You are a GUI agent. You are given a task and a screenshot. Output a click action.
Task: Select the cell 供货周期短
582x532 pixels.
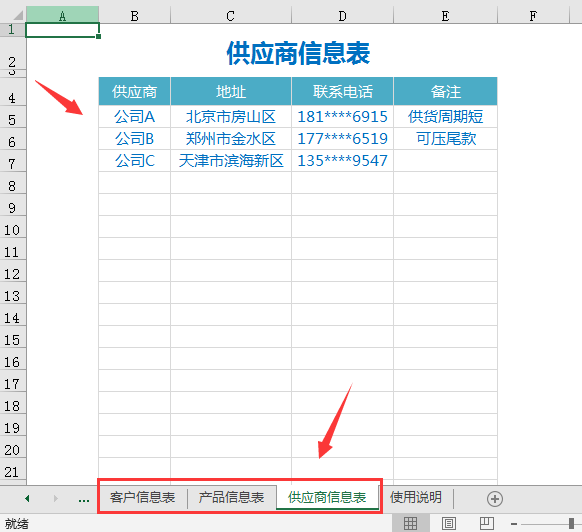(x=445, y=117)
